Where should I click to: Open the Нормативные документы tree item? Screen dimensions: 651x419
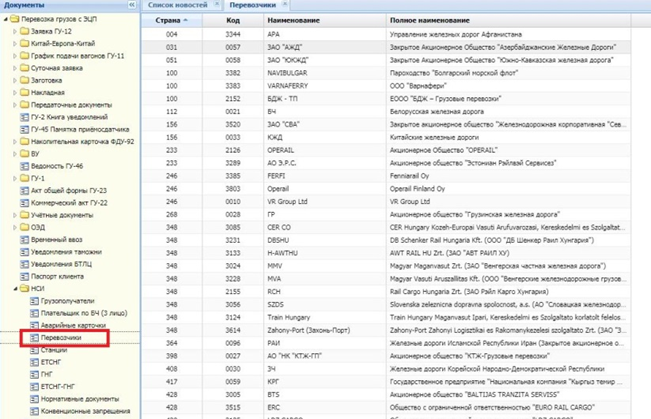point(80,399)
